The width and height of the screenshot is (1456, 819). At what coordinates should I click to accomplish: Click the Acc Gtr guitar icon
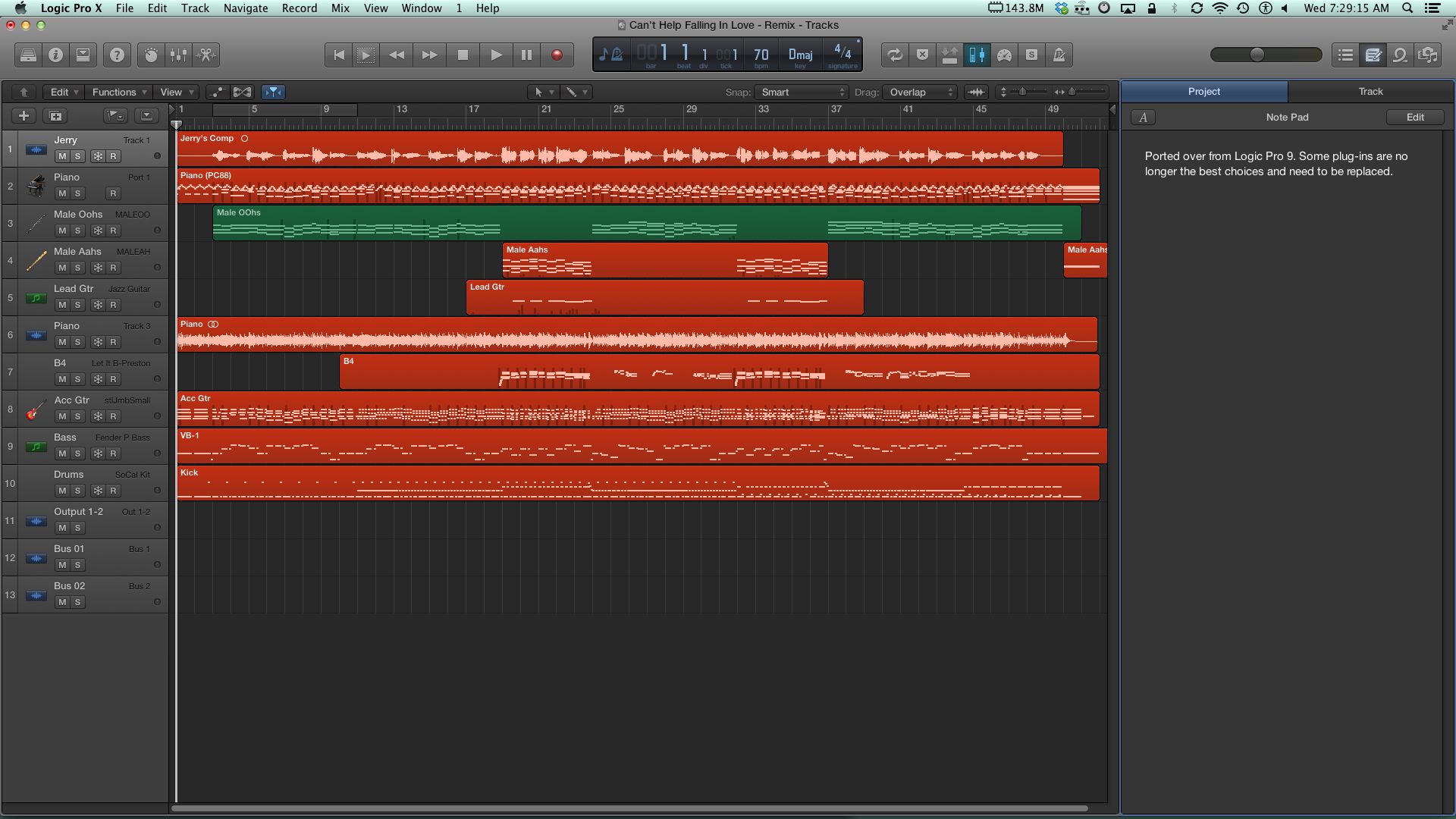(36, 409)
